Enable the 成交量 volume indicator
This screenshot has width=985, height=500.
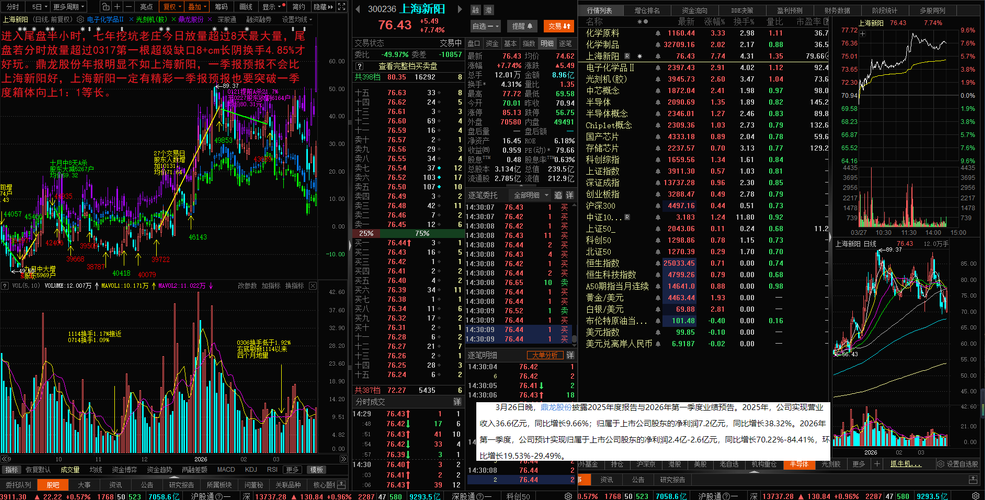70,469
